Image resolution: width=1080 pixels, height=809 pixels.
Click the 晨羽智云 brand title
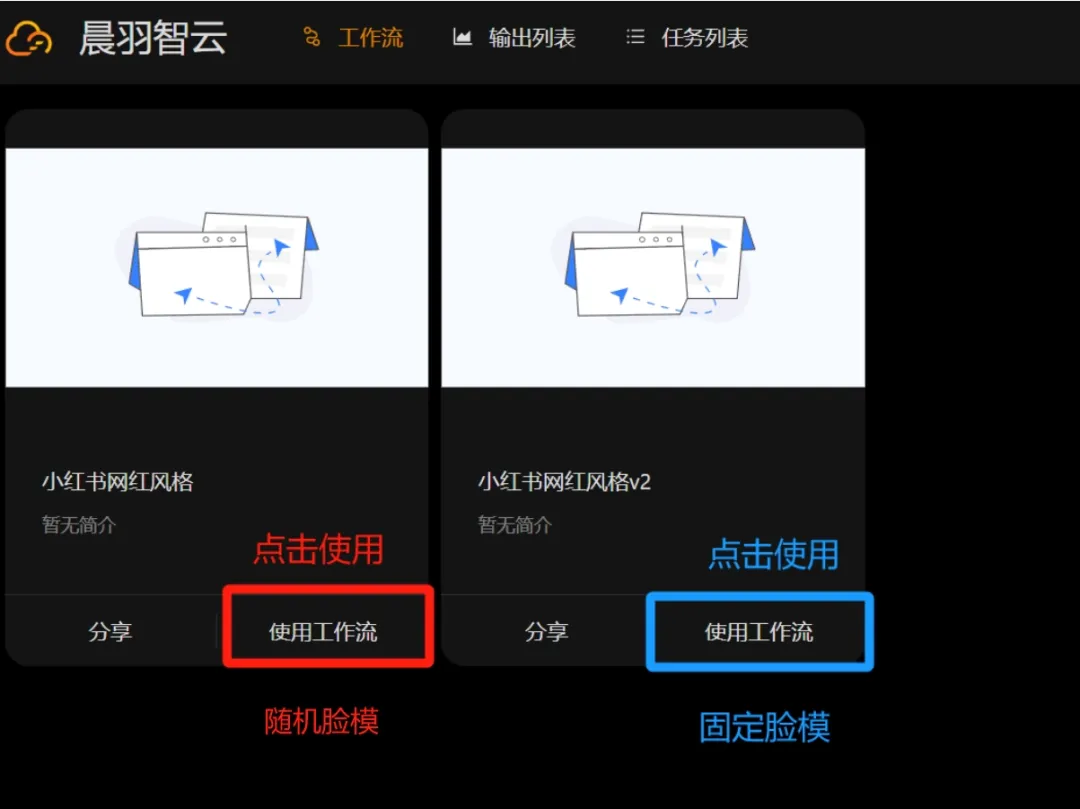(153, 38)
